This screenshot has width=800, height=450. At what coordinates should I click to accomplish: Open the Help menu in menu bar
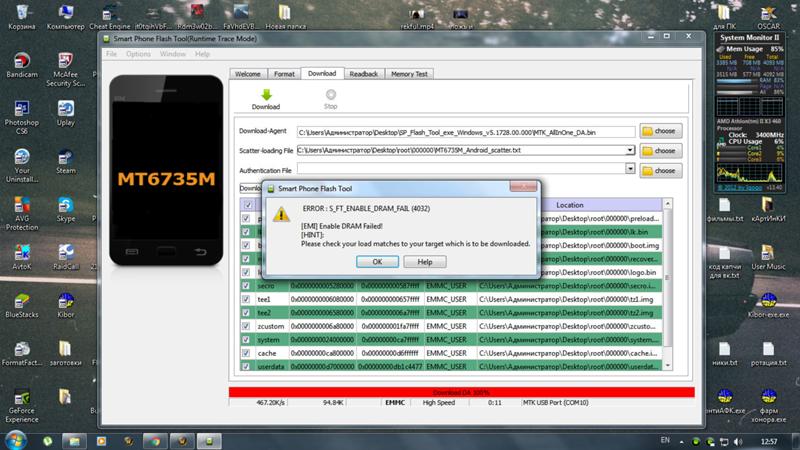(x=202, y=54)
